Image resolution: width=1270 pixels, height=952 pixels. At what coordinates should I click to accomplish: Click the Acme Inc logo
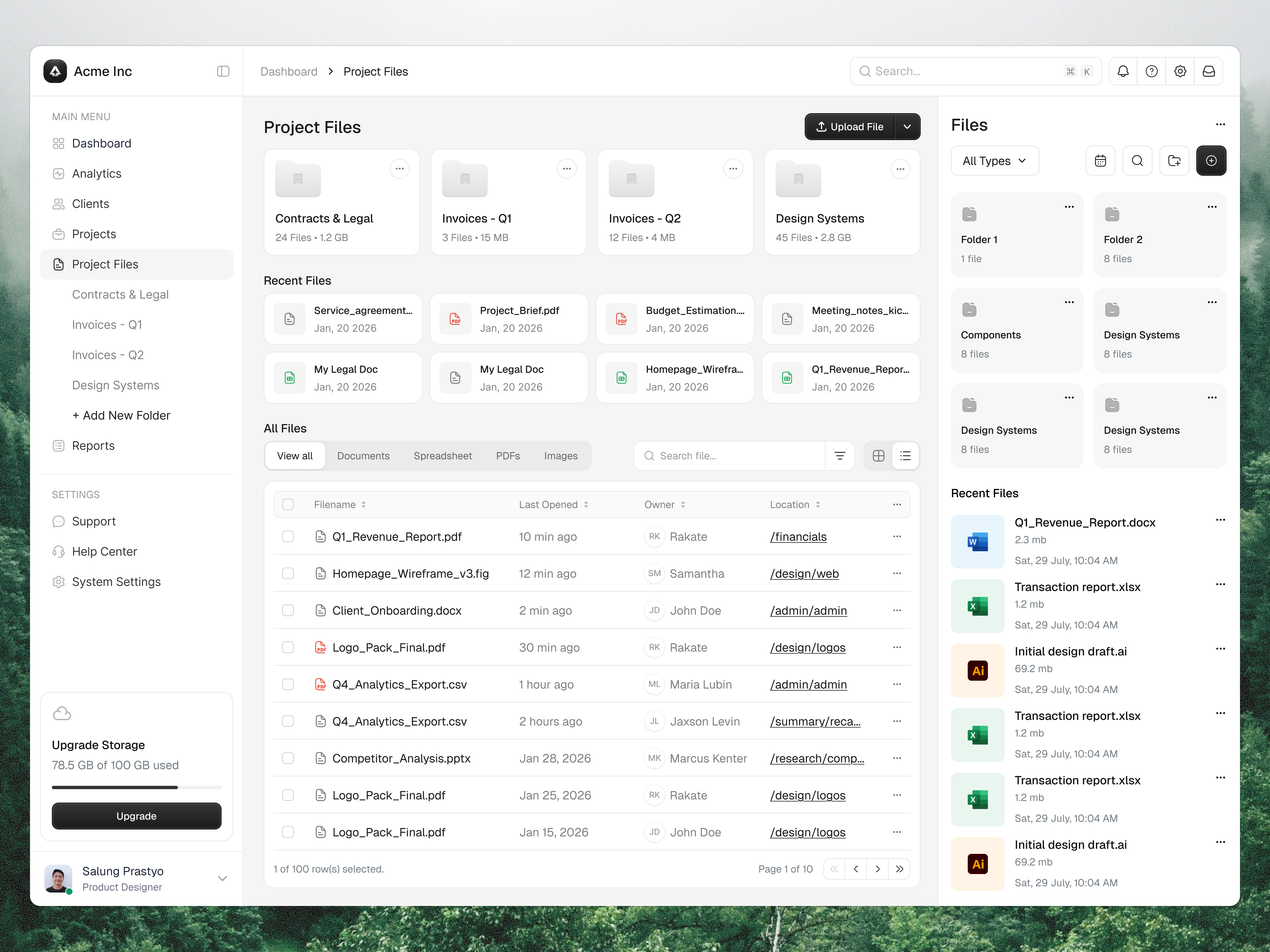click(x=55, y=71)
